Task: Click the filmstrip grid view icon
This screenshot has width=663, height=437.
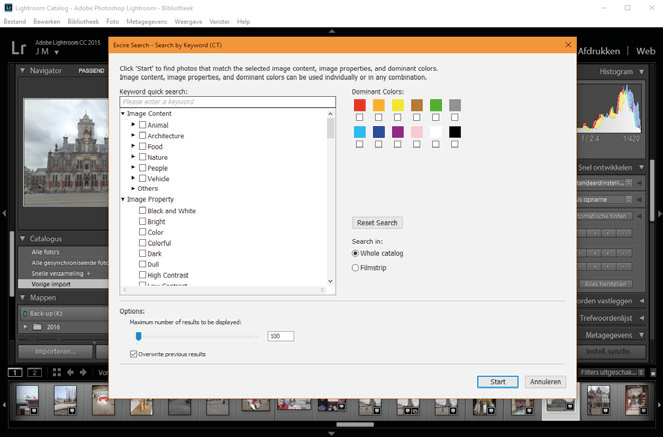Action: [56, 372]
